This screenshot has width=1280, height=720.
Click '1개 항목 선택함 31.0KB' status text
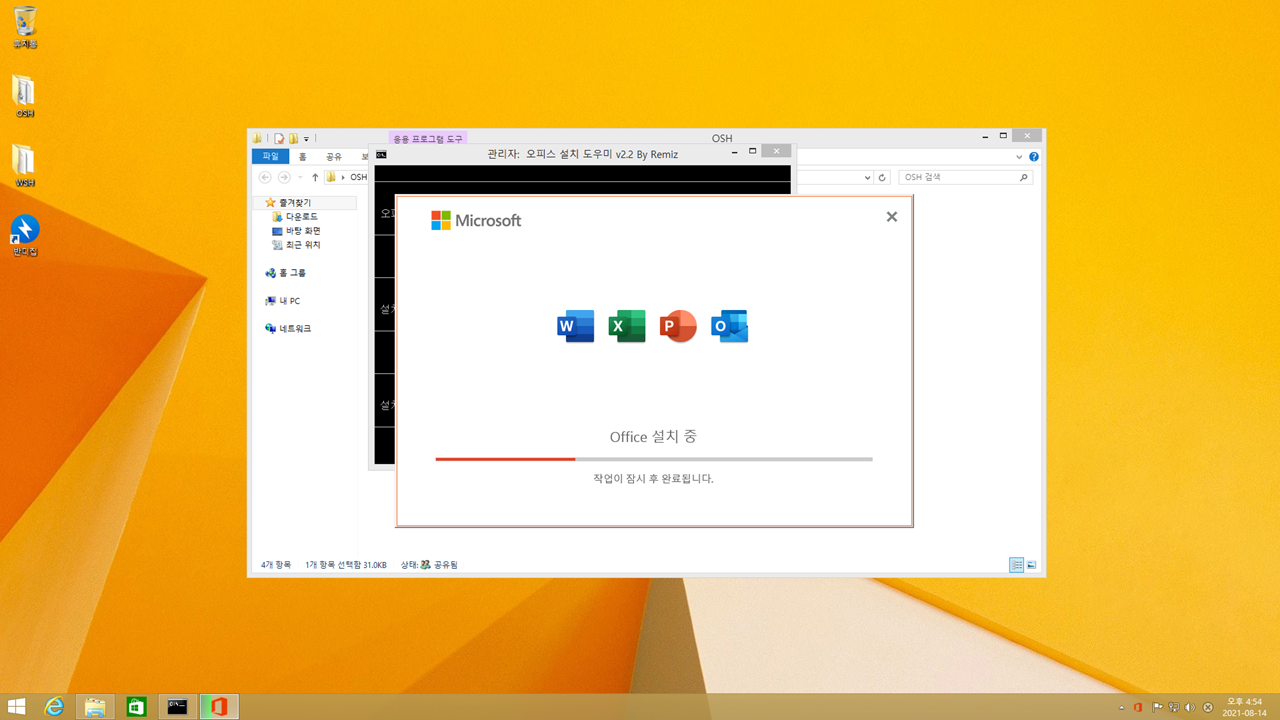(346, 565)
